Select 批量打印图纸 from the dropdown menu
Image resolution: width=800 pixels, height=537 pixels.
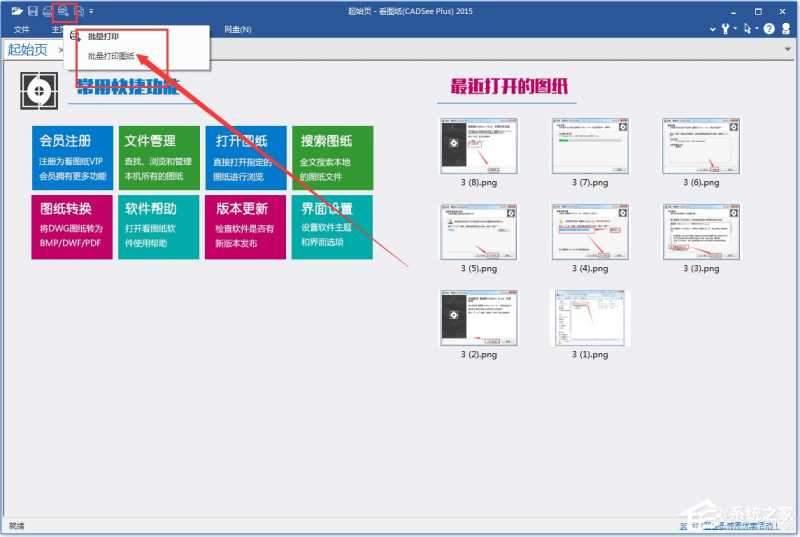[111, 56]
